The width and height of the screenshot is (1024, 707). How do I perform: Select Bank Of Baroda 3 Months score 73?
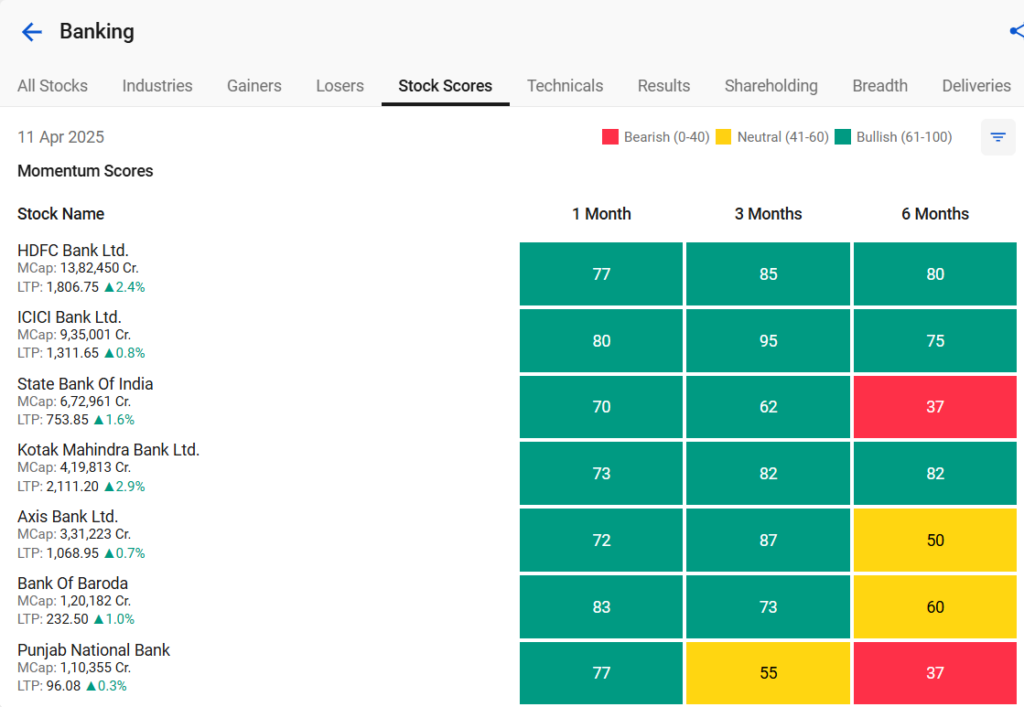[768, 606]
